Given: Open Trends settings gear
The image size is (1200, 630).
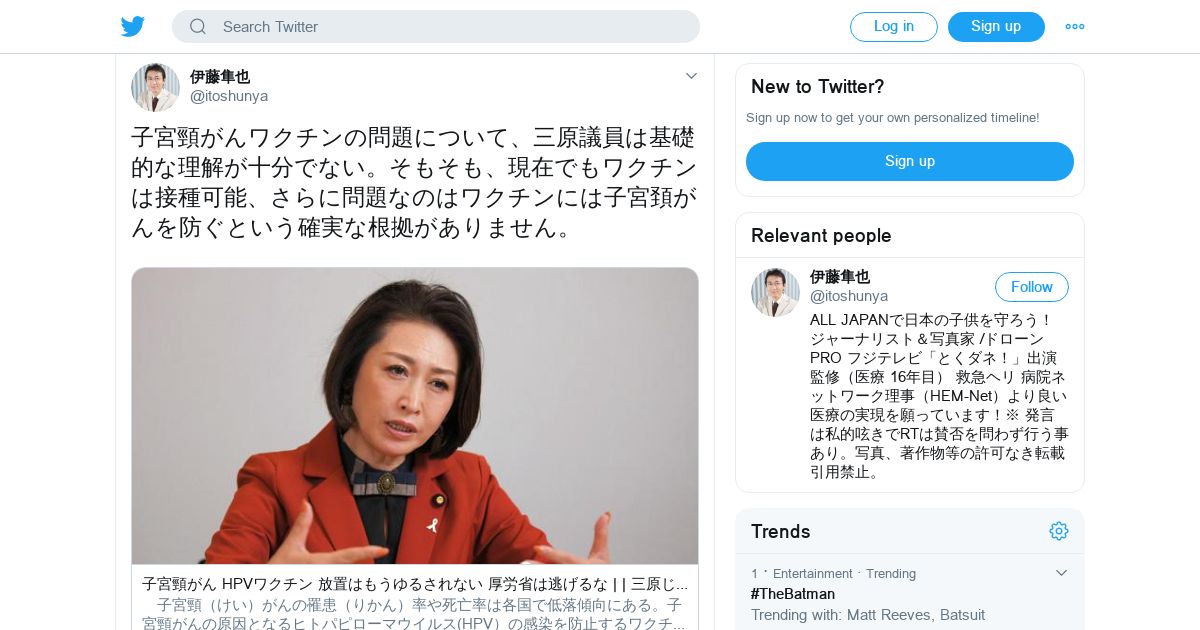Looking at the screenshot, I should point(1059,531).
